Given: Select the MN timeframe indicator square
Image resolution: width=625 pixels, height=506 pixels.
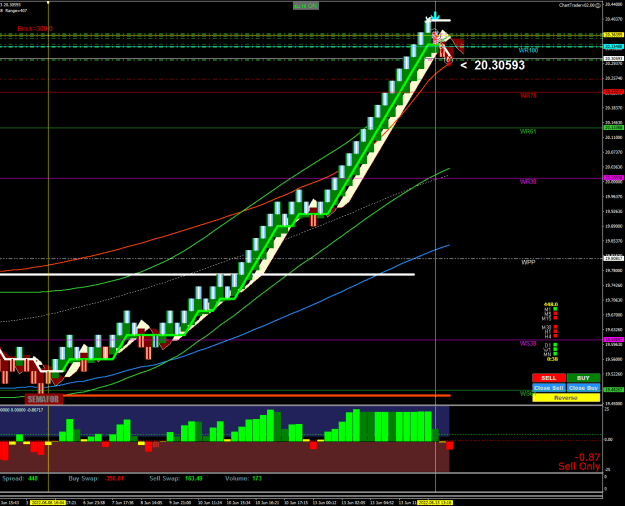Looking at the screenshot, I should click(x=555, y=354).
